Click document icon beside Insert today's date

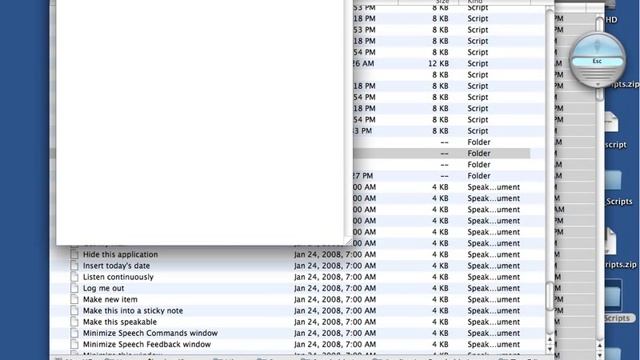[74, 266]
